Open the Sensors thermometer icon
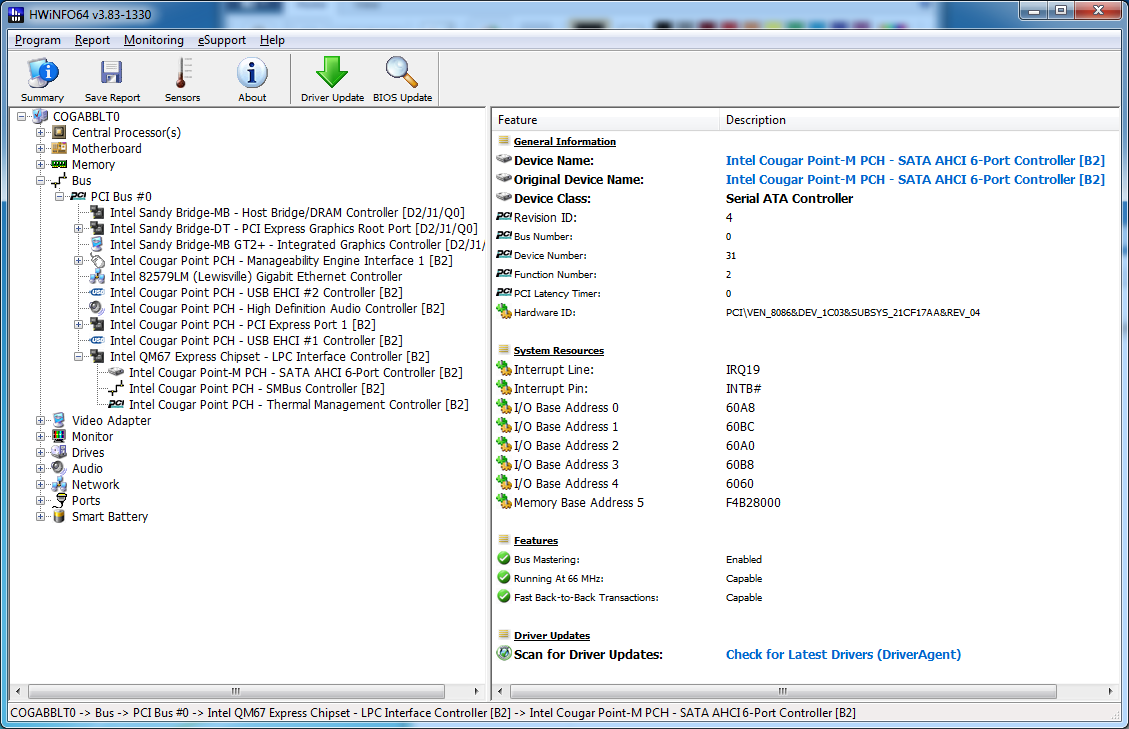Viewport: 1129px width, 729px height. [182, 79]
